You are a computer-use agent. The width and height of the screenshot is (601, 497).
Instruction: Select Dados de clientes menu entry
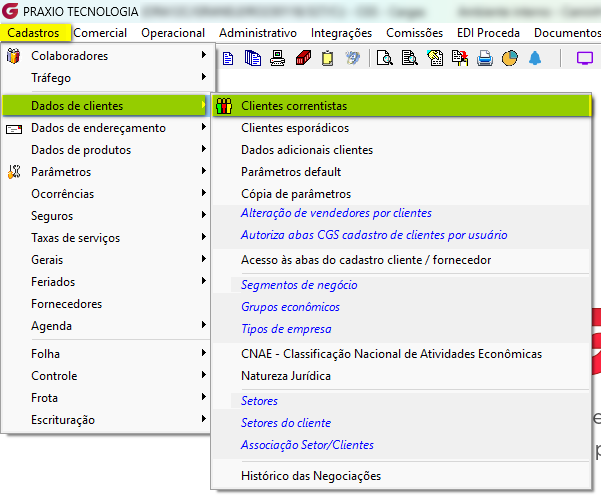coord(105,106)
